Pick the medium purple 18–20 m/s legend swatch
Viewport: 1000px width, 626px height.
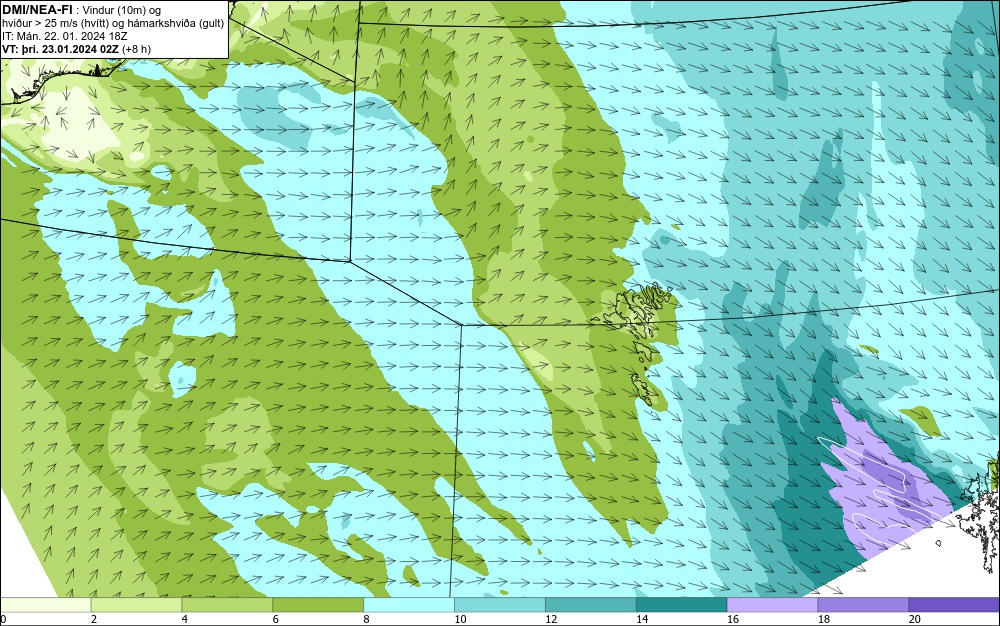pyautogui.click(x=863, y=604)
